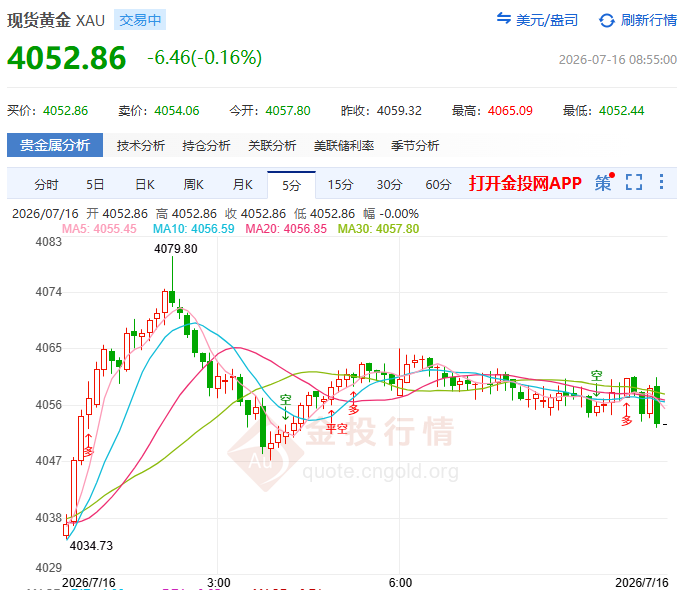Click the current price 4052.86
This screenshot has height=590, width=683.
pos(67,58)
